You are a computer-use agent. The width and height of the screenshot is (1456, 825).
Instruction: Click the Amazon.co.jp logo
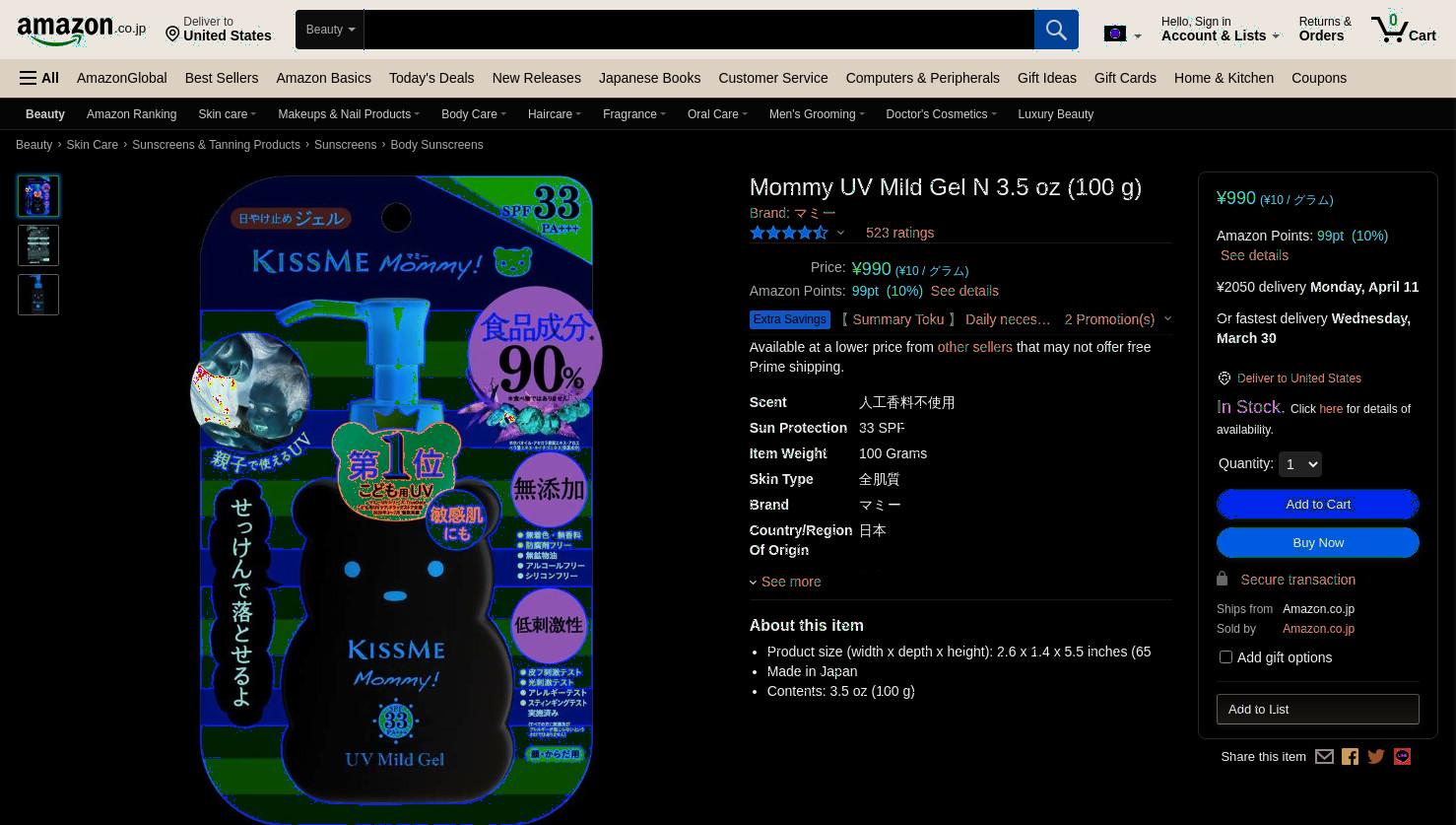pos(81,31)
